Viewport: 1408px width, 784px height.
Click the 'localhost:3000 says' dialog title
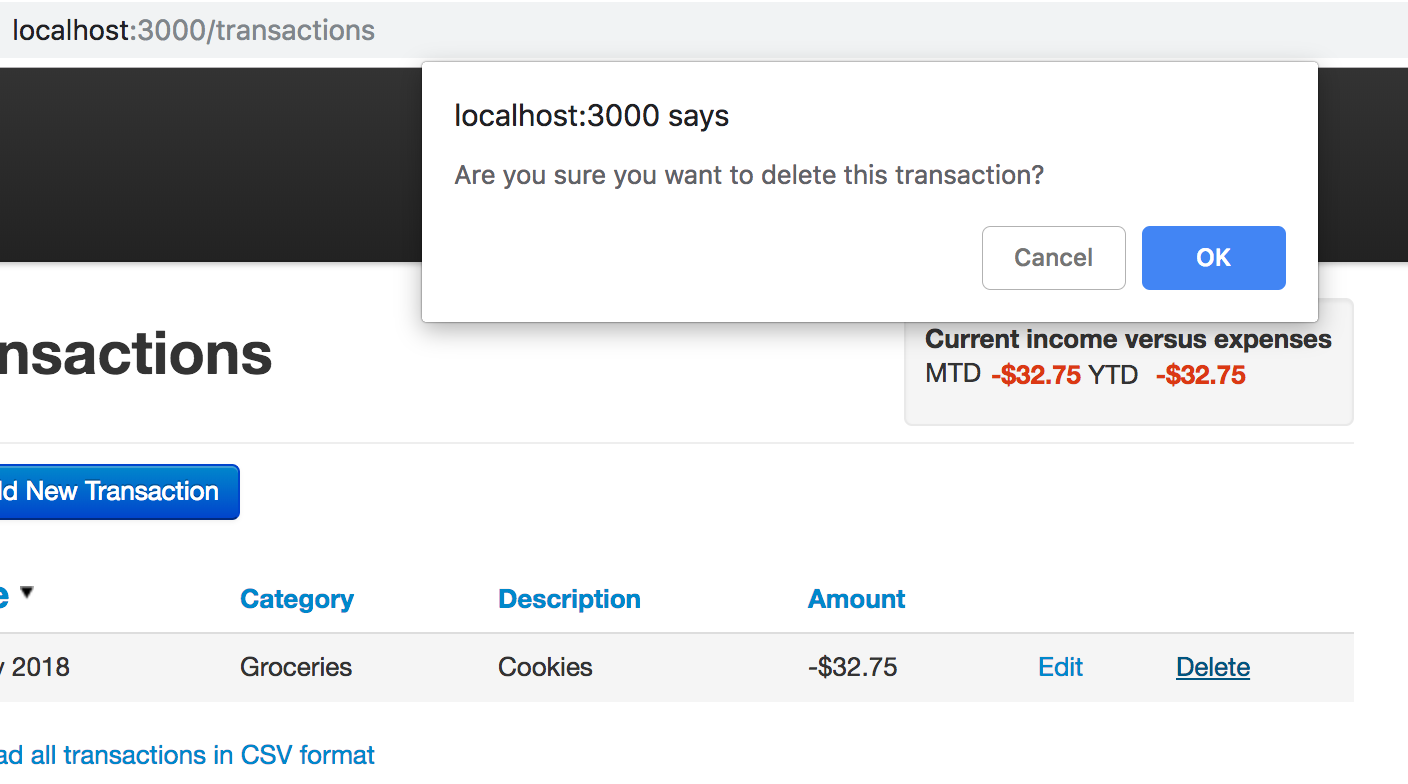[x=591, y=116]
